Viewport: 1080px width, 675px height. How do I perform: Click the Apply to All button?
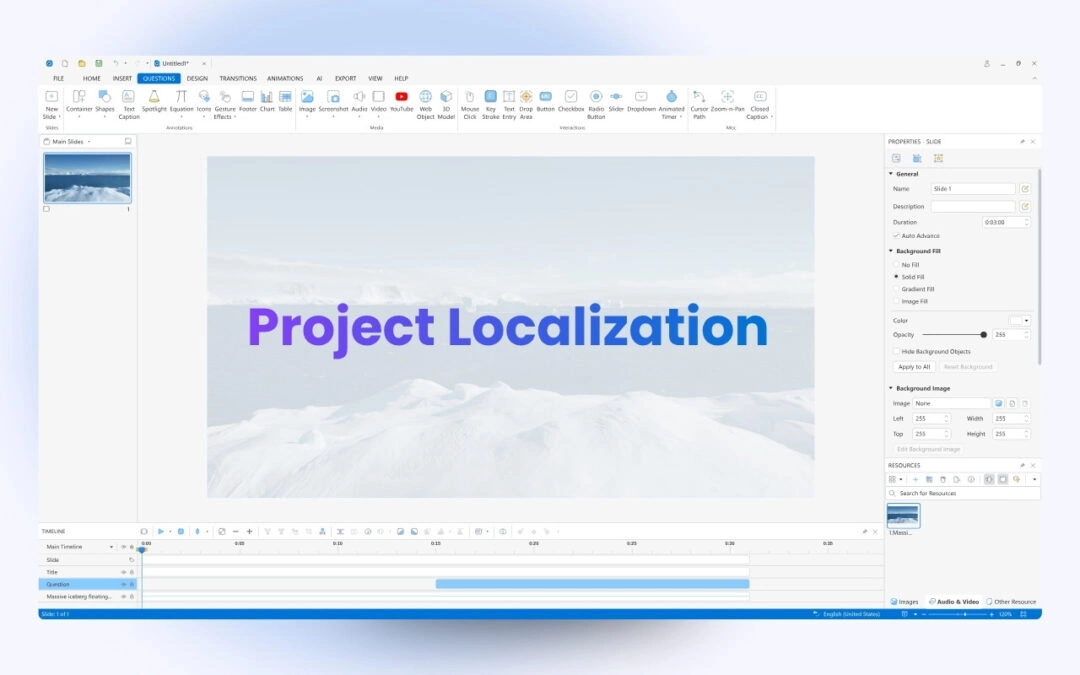[914, 367]
